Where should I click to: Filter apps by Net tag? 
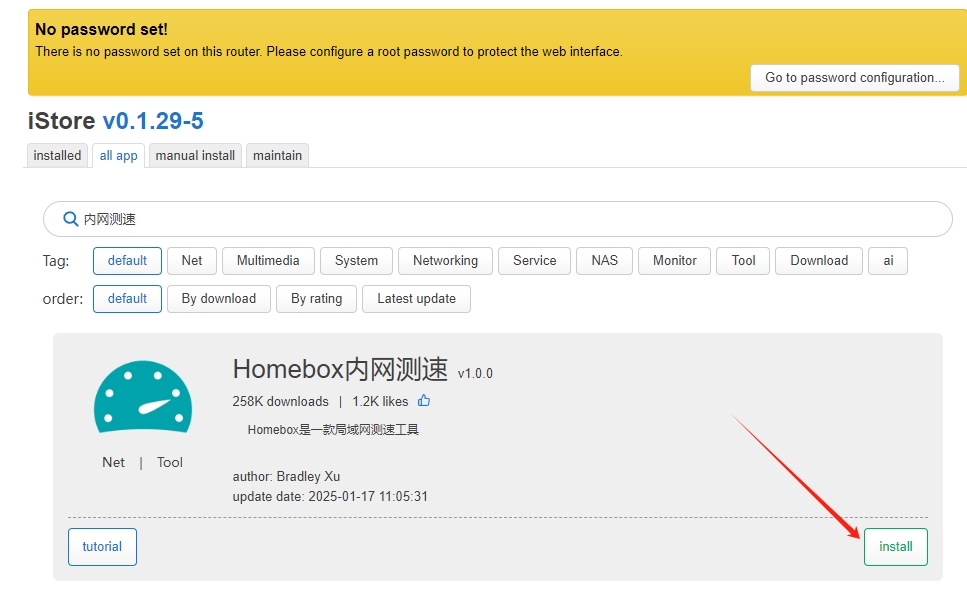coord(192,261)
